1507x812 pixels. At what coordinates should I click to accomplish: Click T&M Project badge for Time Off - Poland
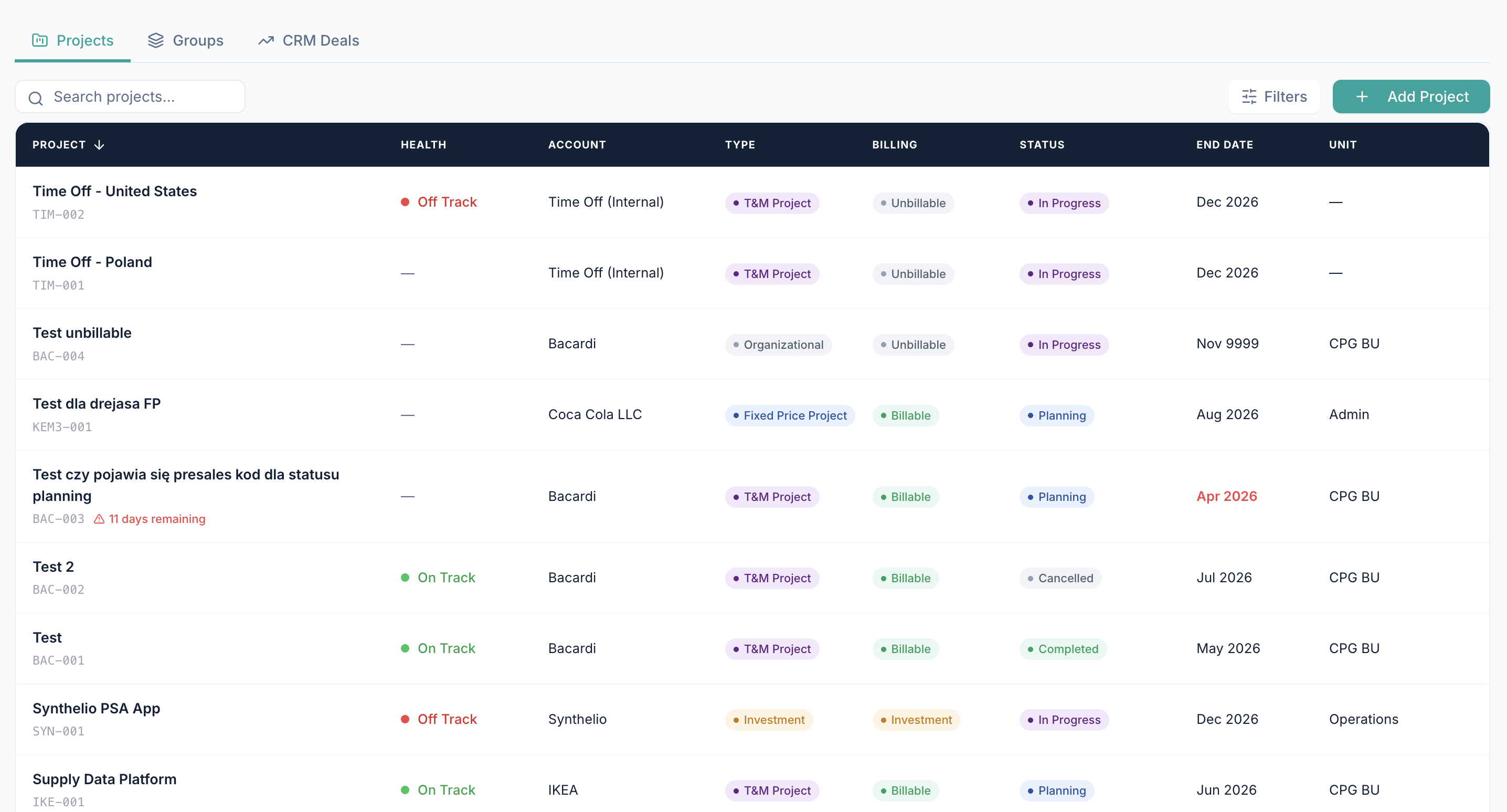(772, 274)
